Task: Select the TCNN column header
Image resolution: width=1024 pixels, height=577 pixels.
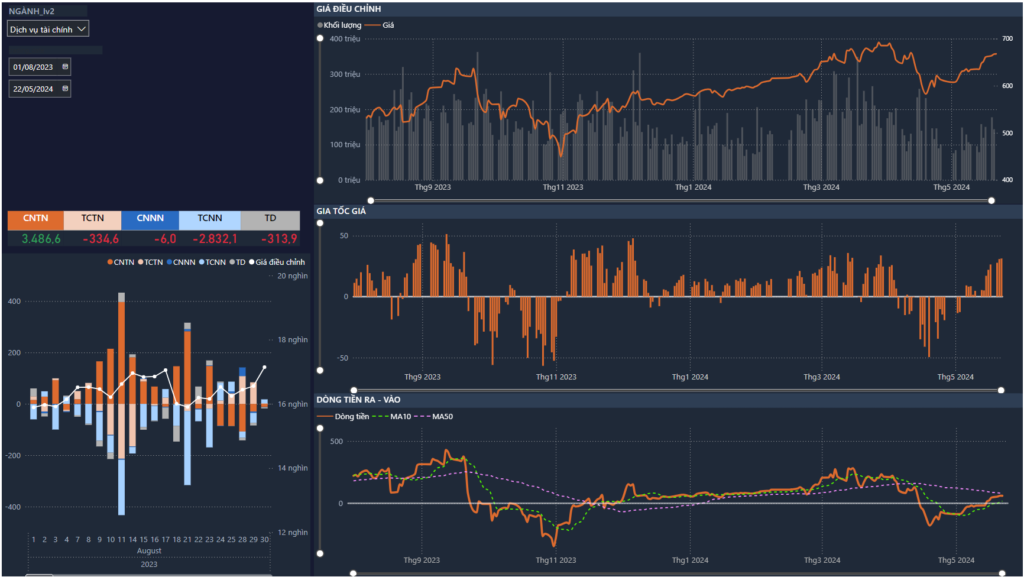Action: click(x=210, y=220)
